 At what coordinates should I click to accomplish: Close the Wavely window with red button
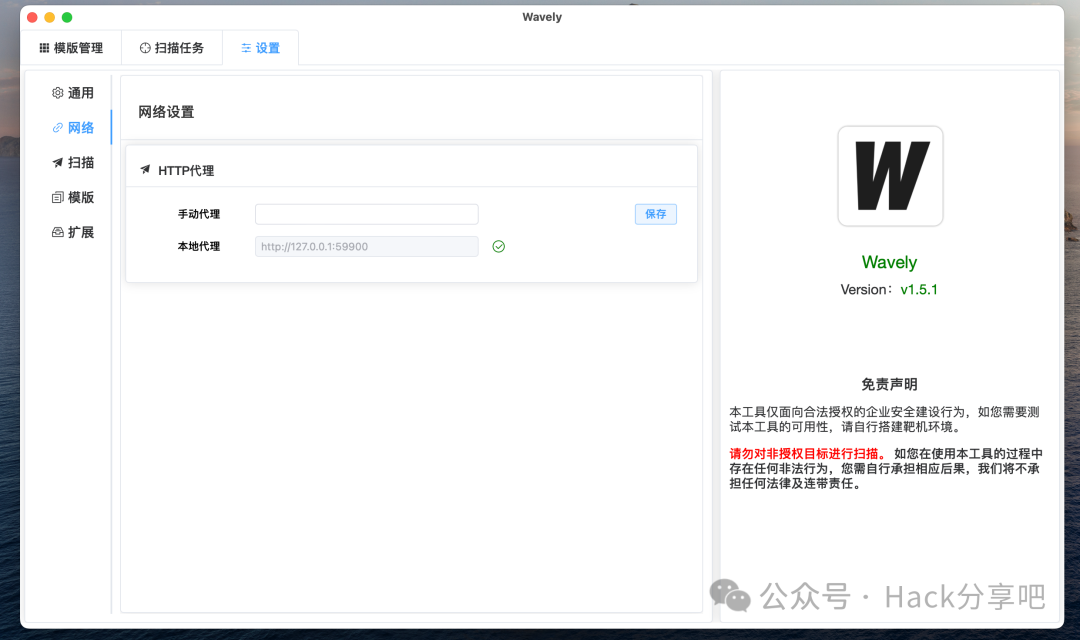[32, 17]
